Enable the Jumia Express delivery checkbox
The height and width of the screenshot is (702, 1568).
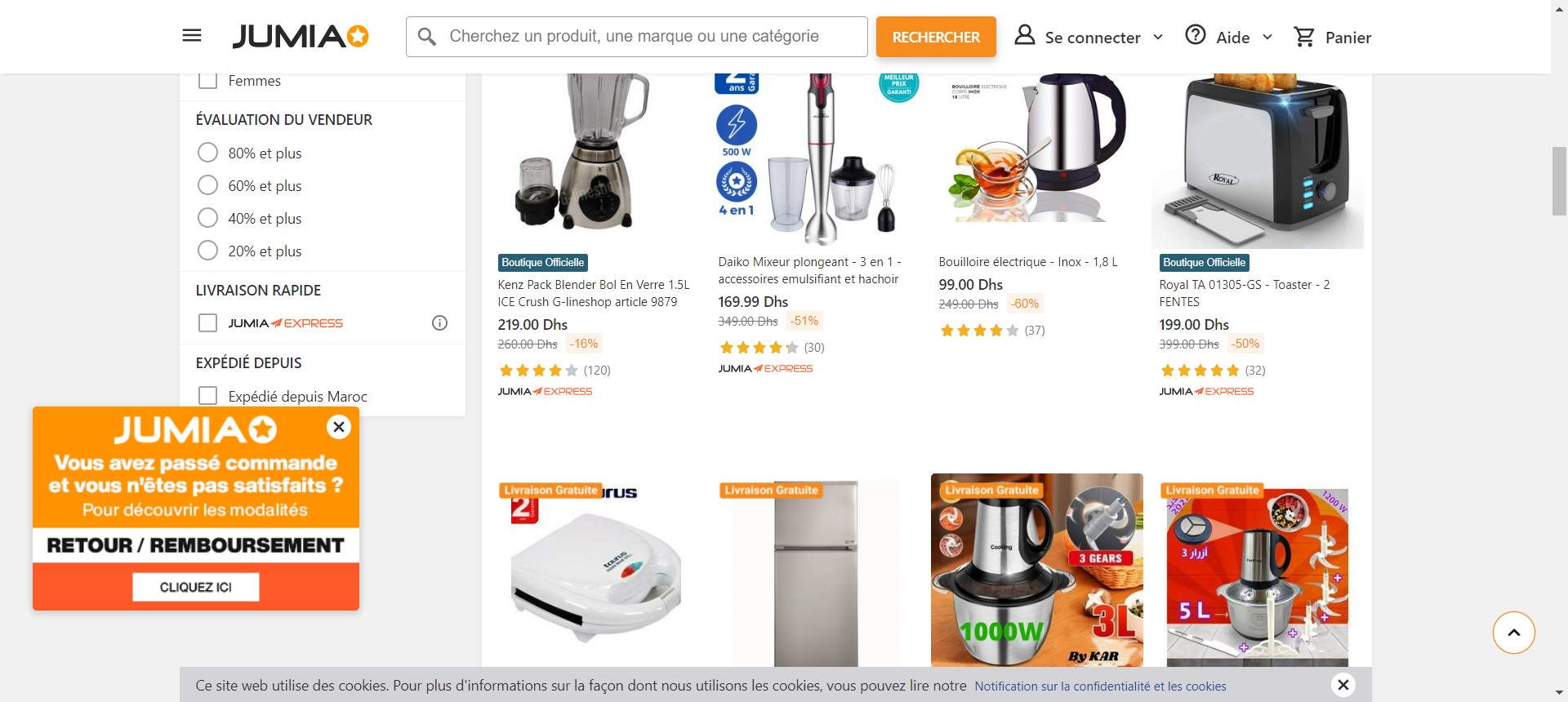click(208, 323)
